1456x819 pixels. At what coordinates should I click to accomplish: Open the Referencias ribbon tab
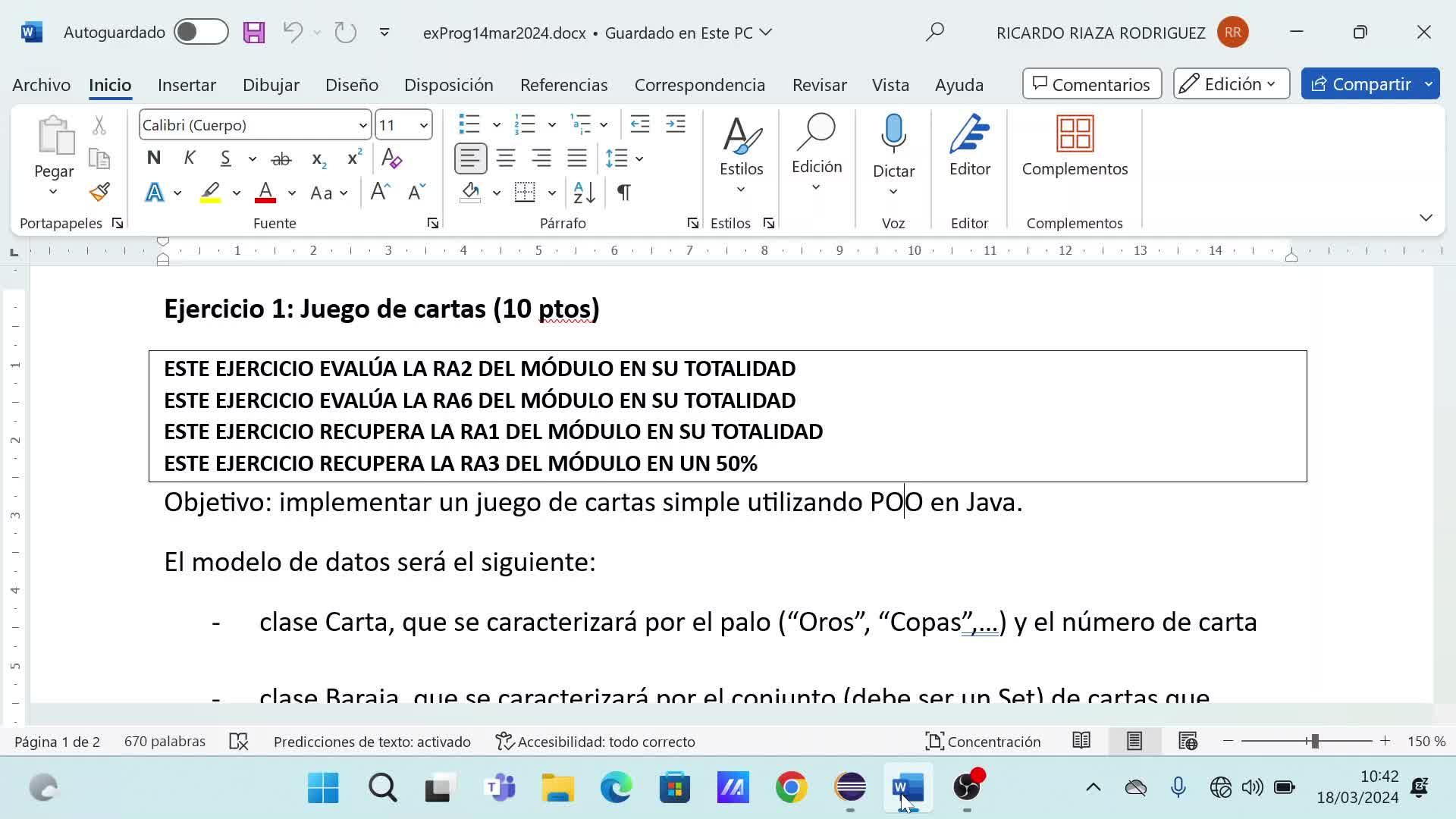(563, 85)
